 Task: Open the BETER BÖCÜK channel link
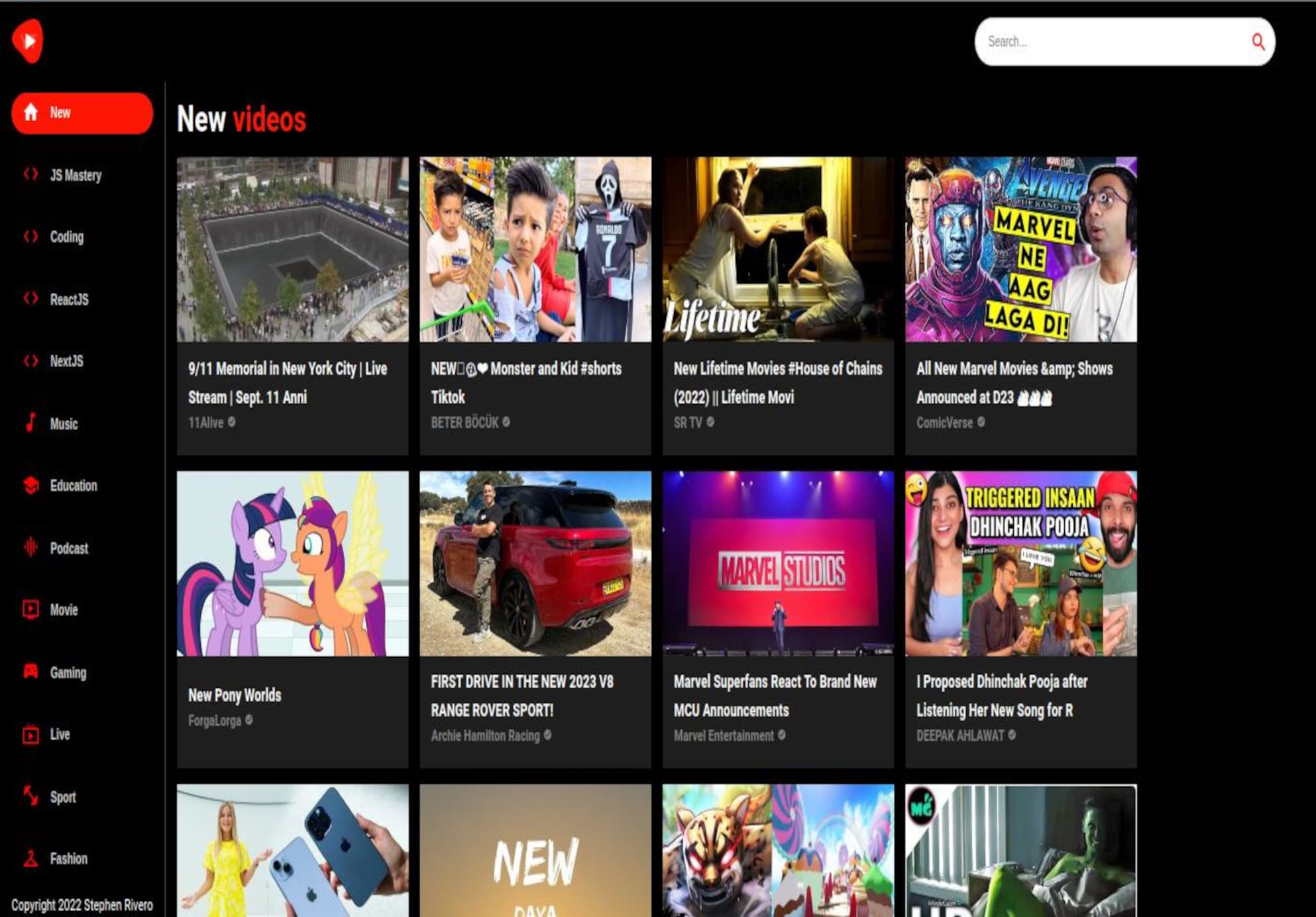(x=465, y=422)
